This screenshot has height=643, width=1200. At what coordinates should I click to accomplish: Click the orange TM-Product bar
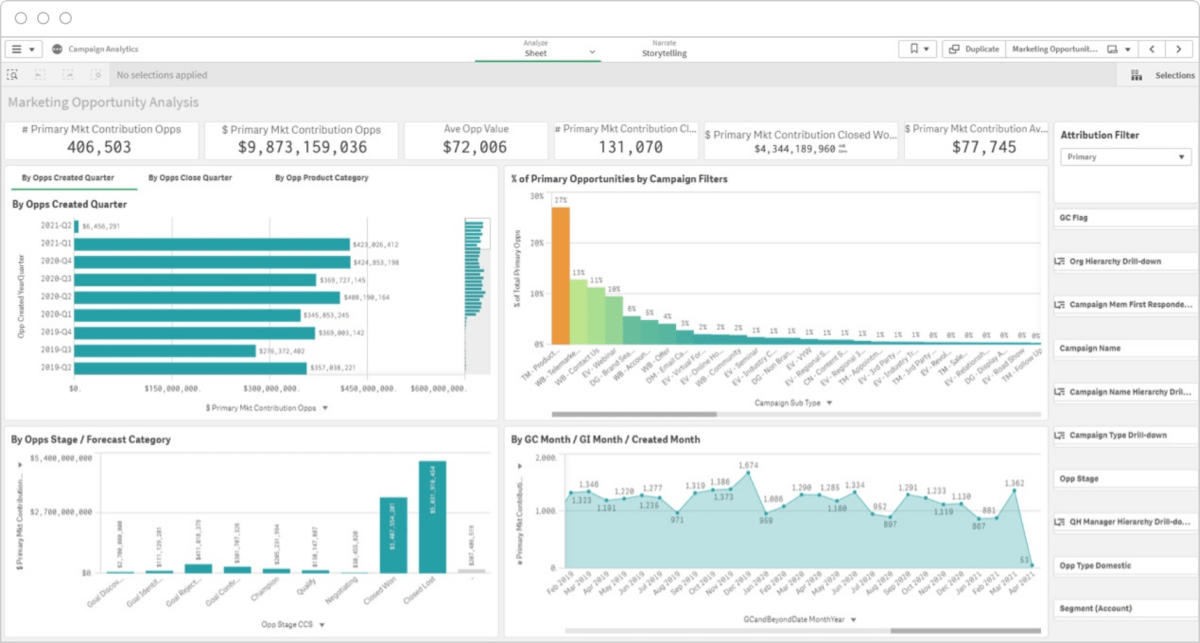[560, 275]
